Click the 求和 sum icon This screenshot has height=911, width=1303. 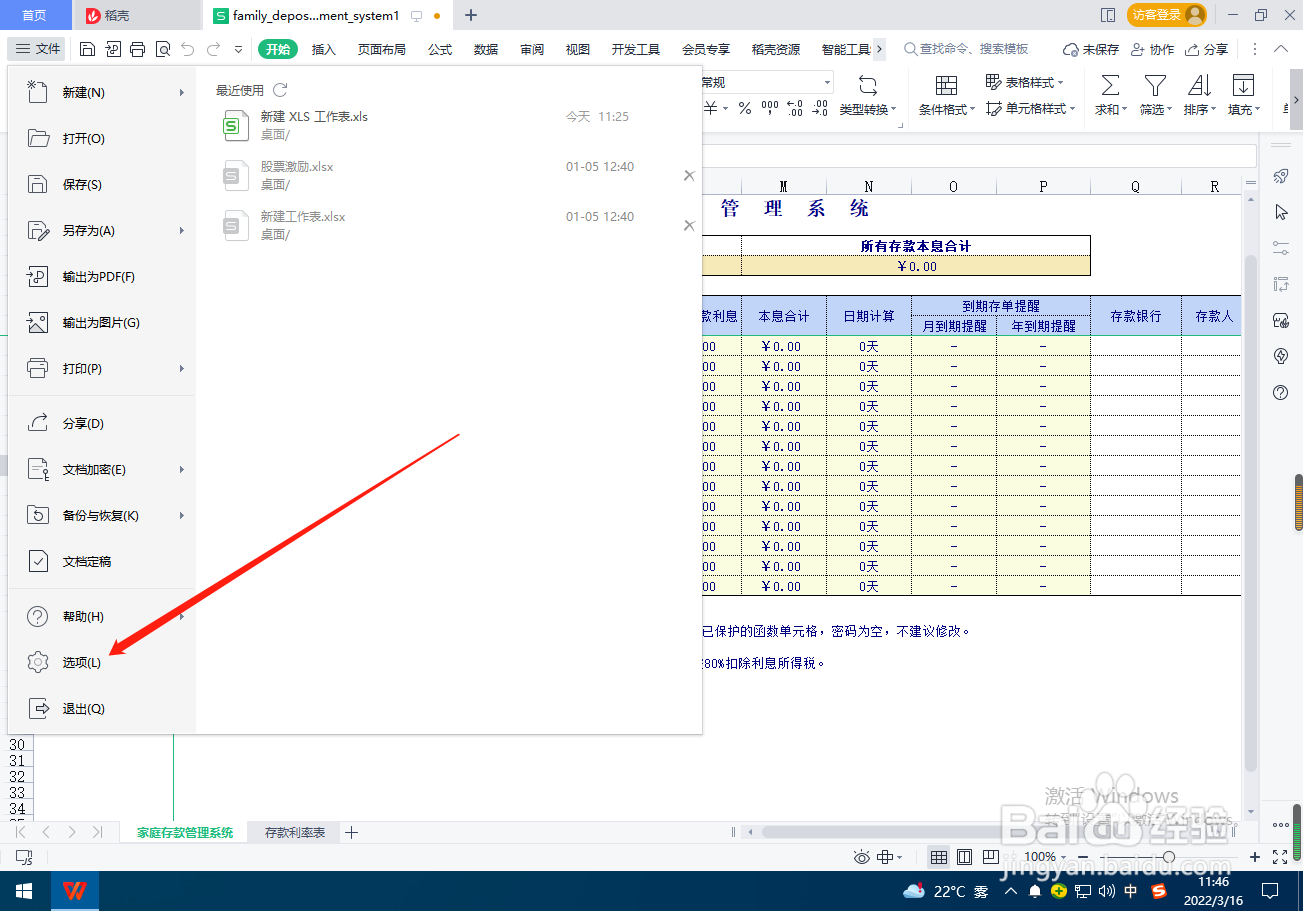click(x=1110, y=86)
